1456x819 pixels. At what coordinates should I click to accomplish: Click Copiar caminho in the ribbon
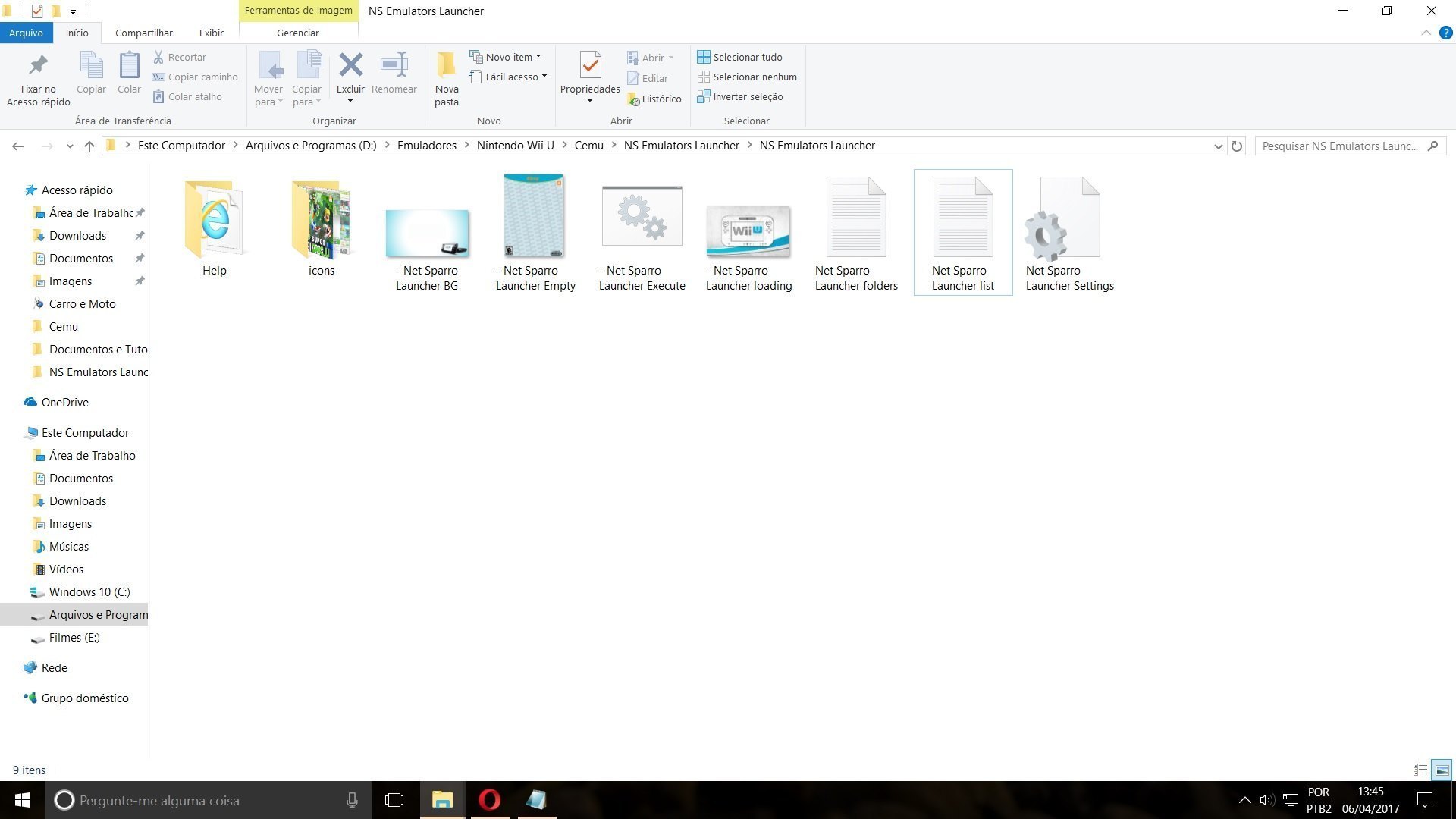coord(195,77)
